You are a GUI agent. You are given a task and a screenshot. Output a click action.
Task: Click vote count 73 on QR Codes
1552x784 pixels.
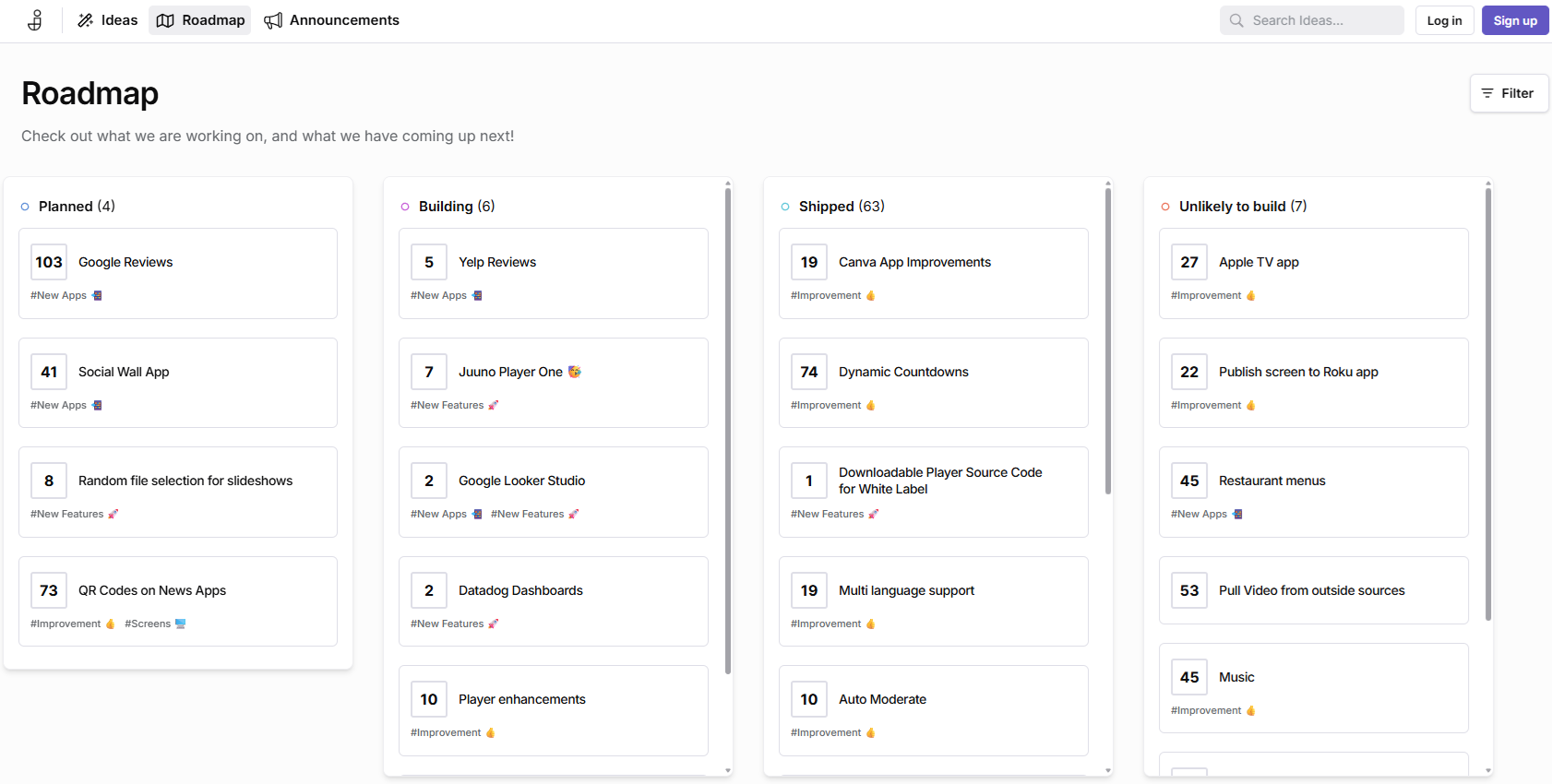(x=49, y=590)
